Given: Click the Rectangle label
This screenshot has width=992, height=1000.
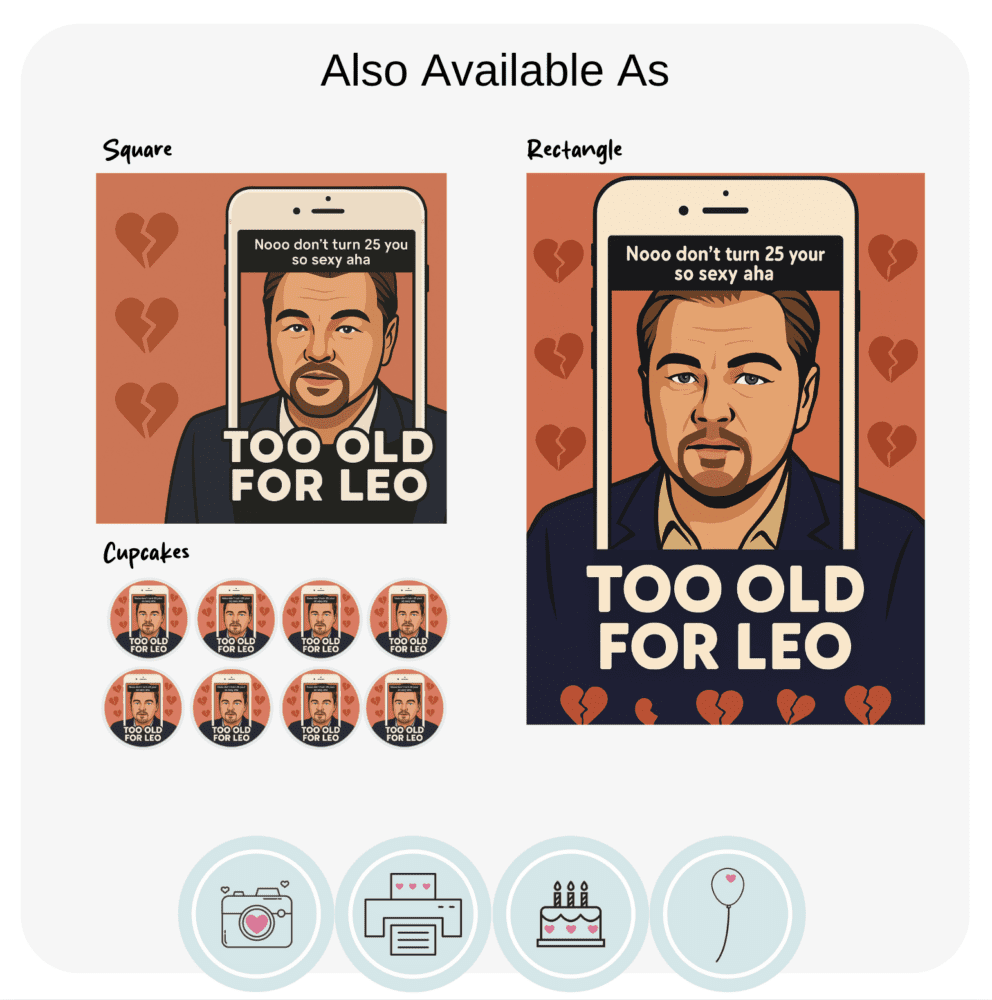Looking at the screenshot, I should (574, 150).
